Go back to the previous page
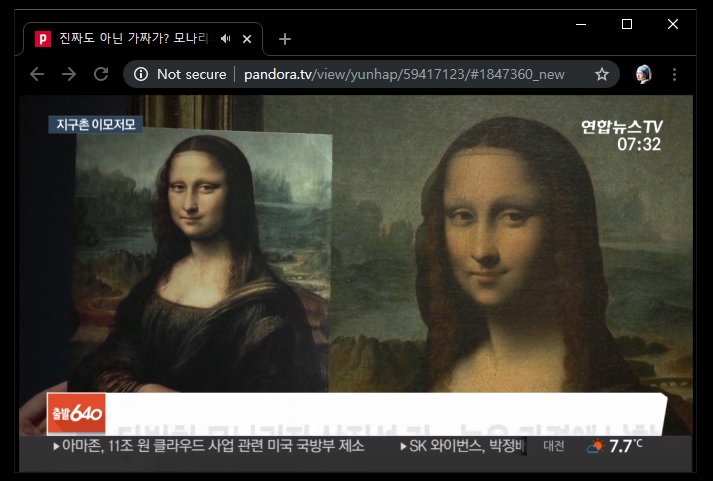Screen dimensions: 713x481 pyautogui.click(x=37, y=74)
